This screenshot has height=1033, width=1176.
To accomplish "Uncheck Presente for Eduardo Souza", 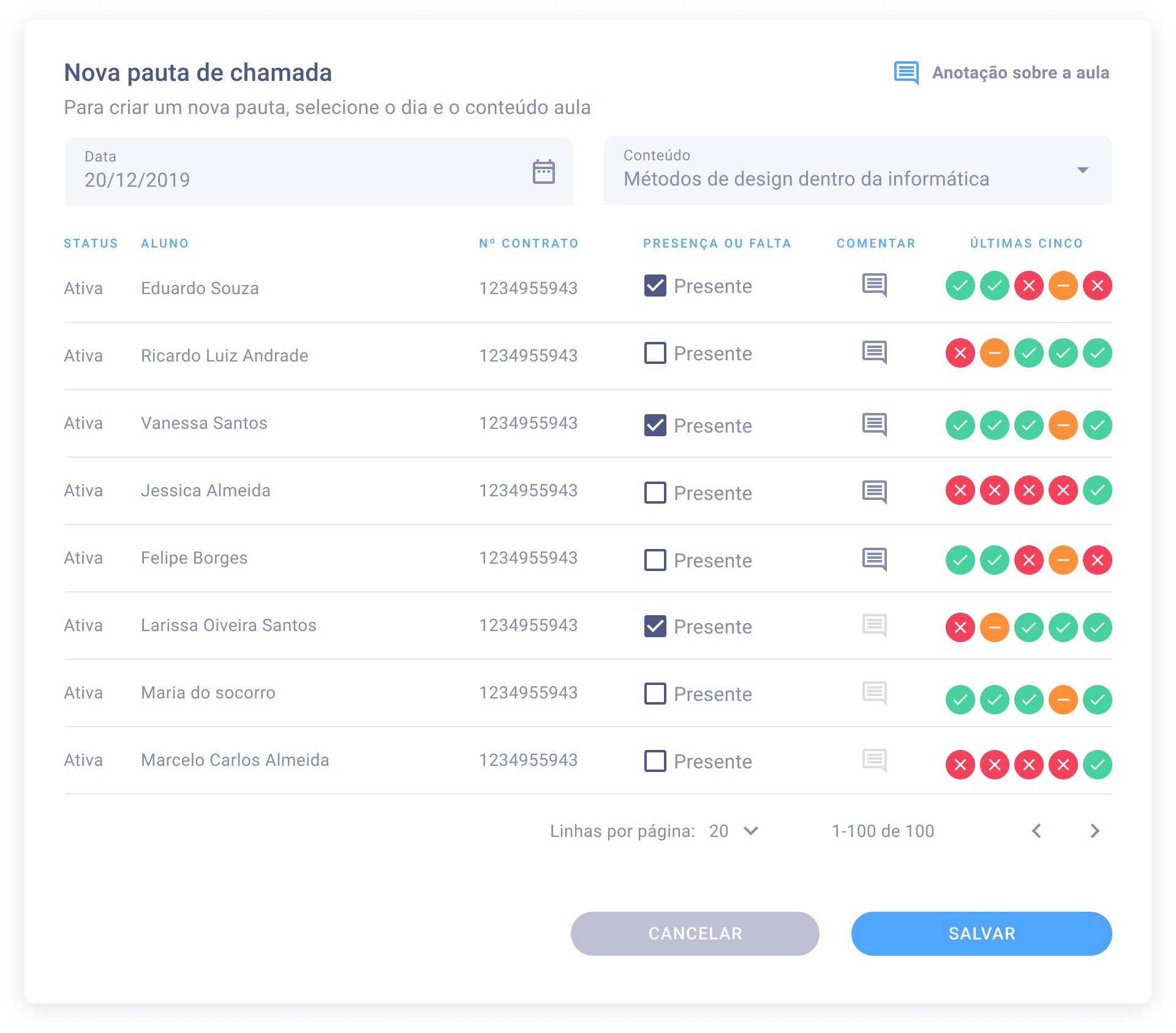I will pyautogui.click(x=655, y=286).
